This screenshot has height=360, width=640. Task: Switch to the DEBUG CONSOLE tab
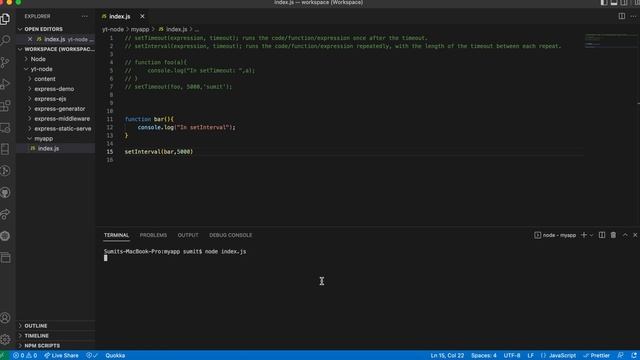pos(231,235)
